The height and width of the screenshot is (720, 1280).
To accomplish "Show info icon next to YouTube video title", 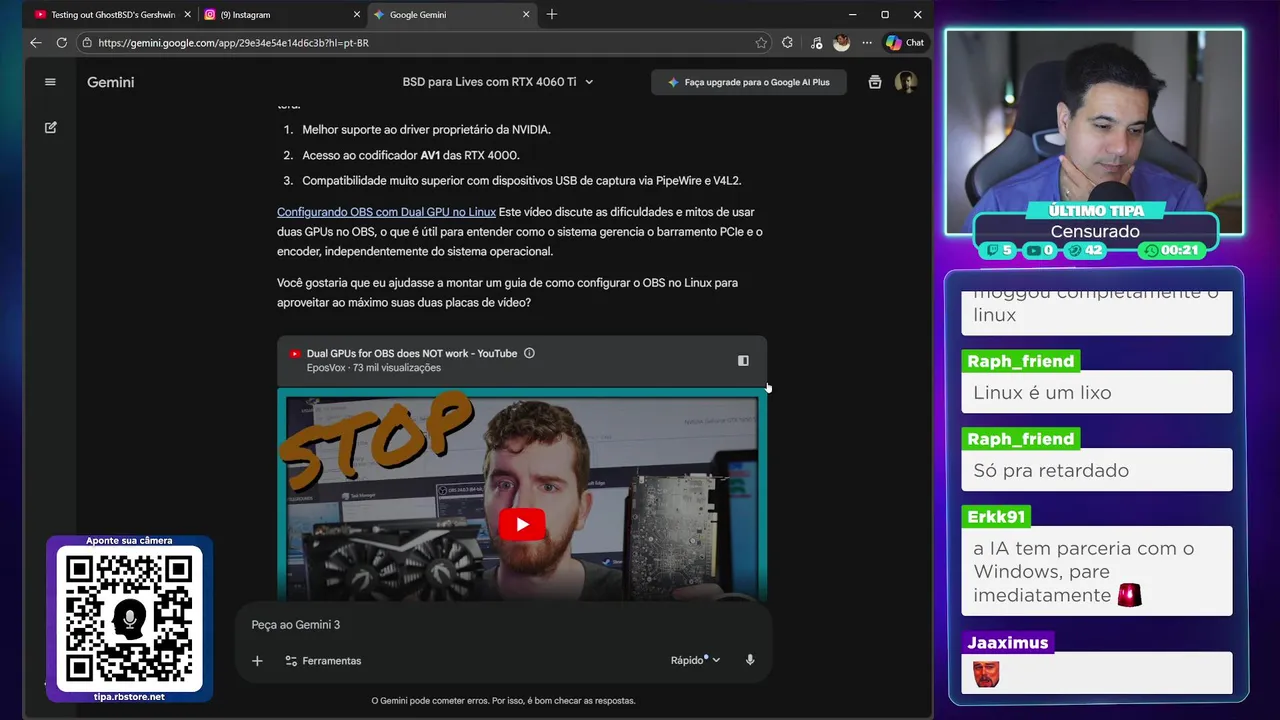I will 529,353.
